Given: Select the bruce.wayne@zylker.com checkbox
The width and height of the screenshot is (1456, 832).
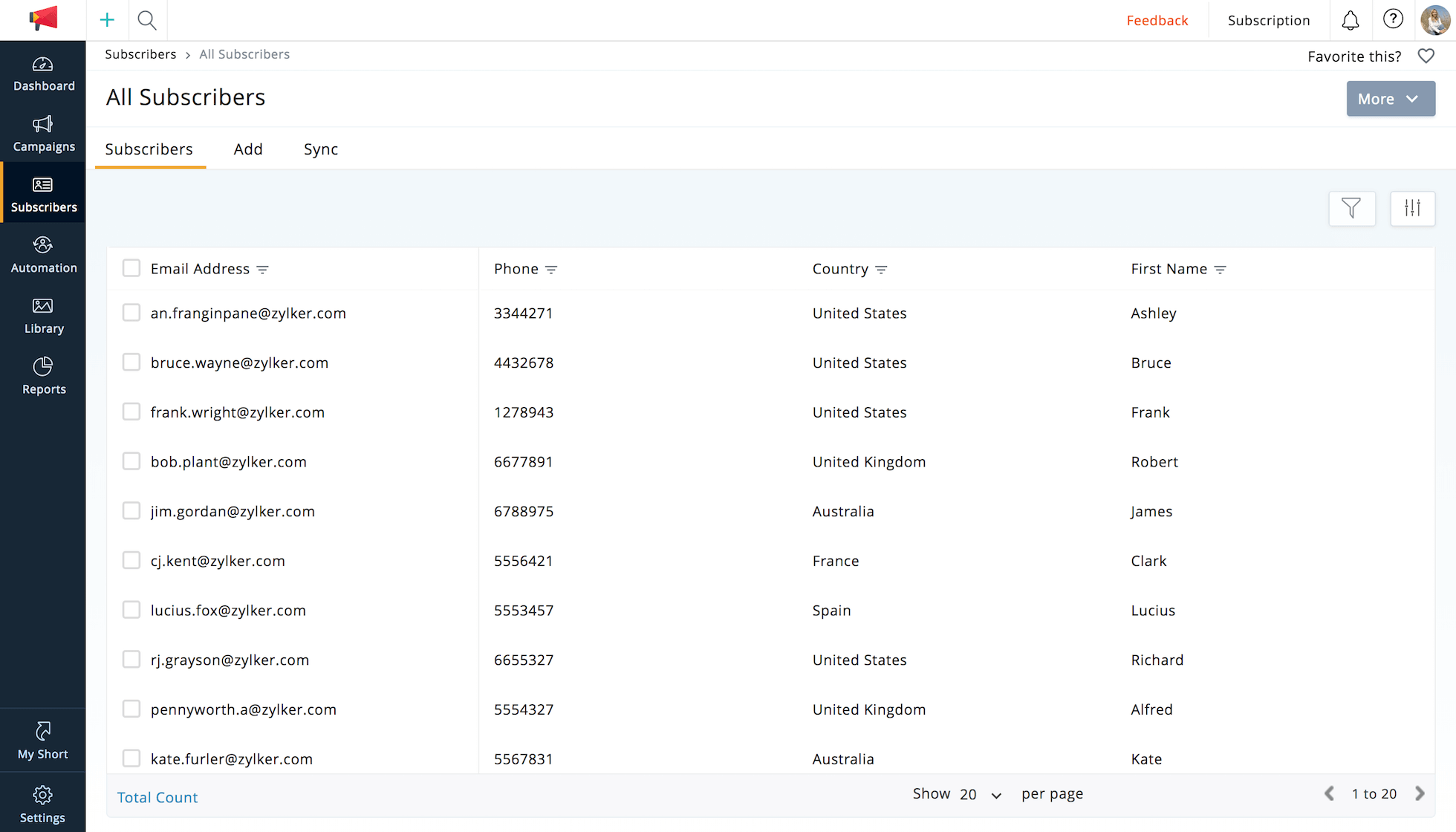Looking at the screenshot, I should point(131,363).
